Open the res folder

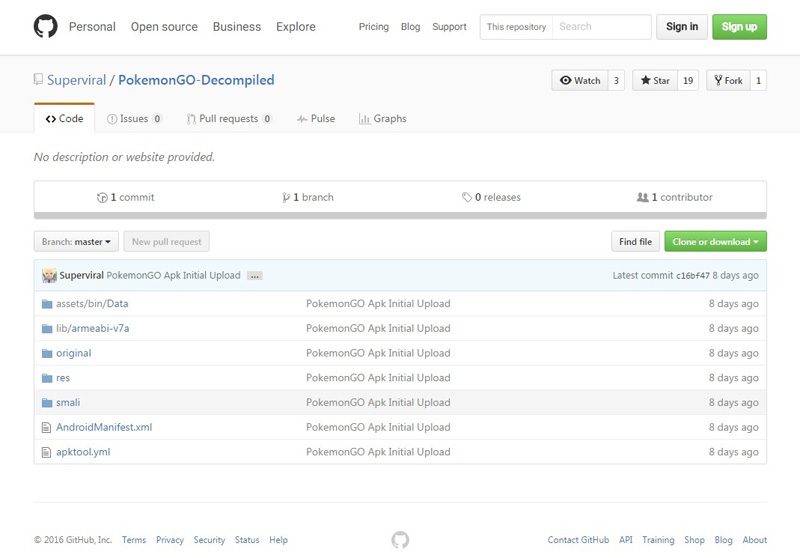(63, 378)
